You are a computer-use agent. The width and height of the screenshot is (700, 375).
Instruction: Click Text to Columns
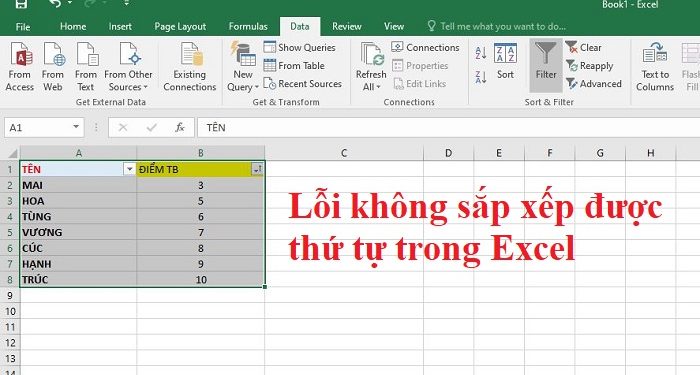(x=654, y=67)
